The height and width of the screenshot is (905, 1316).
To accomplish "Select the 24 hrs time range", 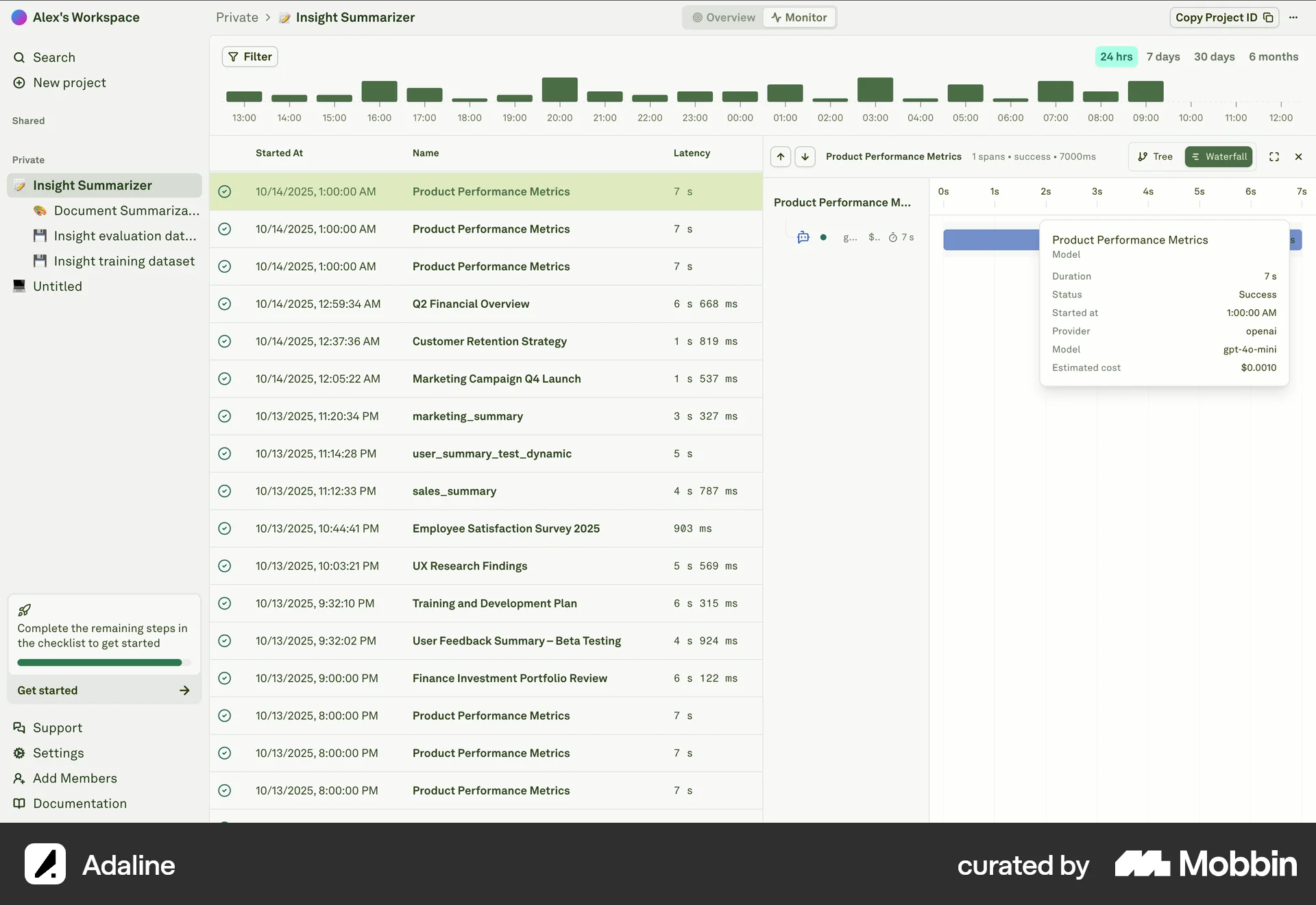I will (1116, 57).
